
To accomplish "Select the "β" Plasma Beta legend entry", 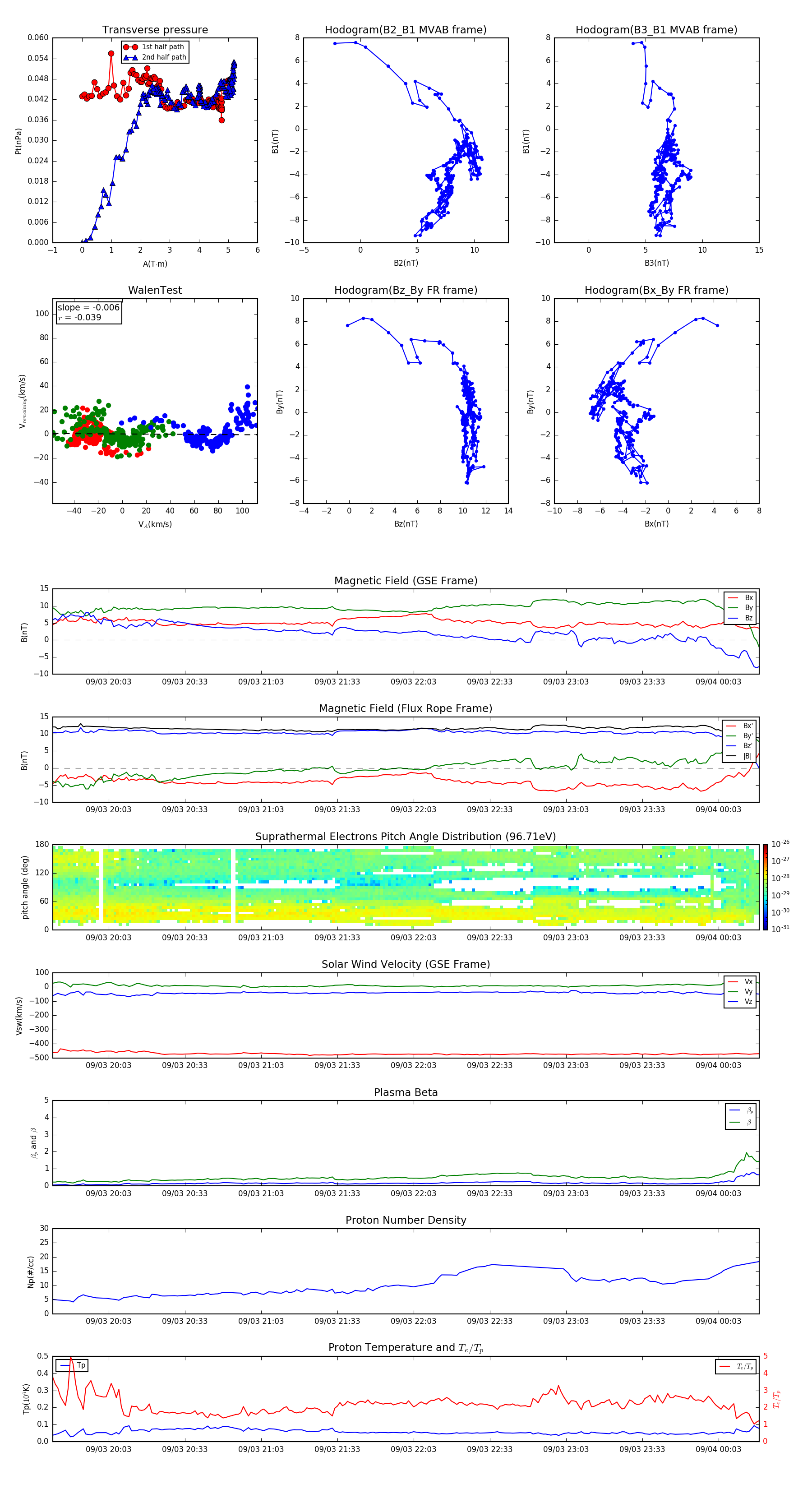I will pyautogui.click(x=742, y=1122).
